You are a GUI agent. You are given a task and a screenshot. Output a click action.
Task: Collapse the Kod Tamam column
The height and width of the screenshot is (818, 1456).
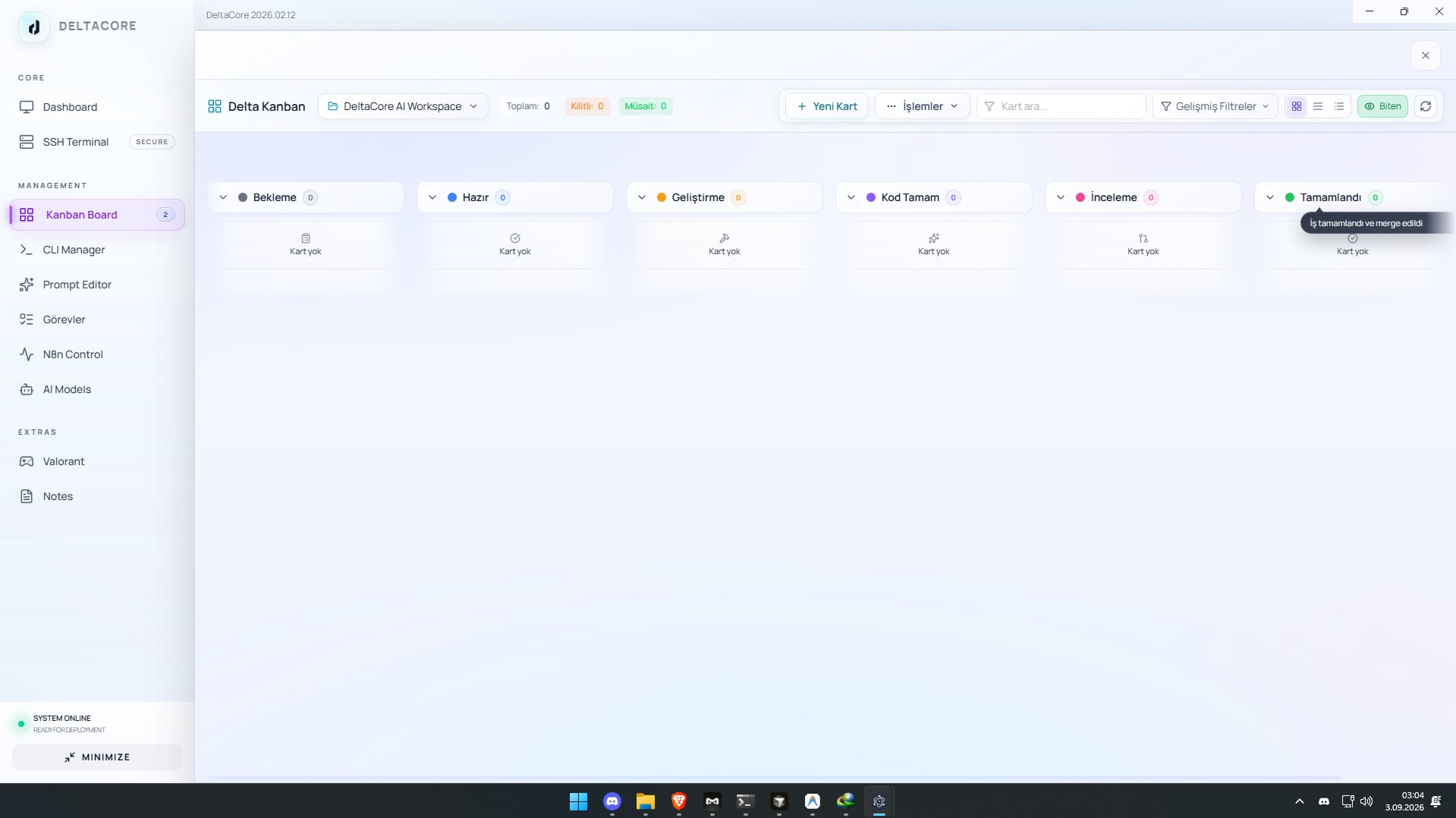pos(851,197)
